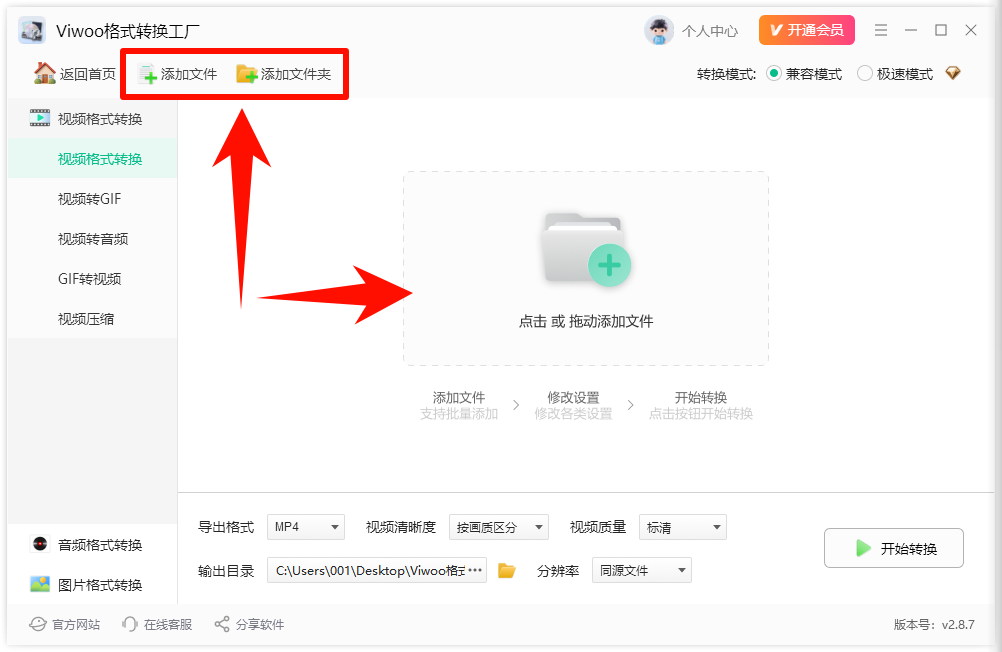The width and height of the screenshot is (1002, 652).
Task: Click the diamond VIP icon beside 极速模式
Action: [953, 73]
